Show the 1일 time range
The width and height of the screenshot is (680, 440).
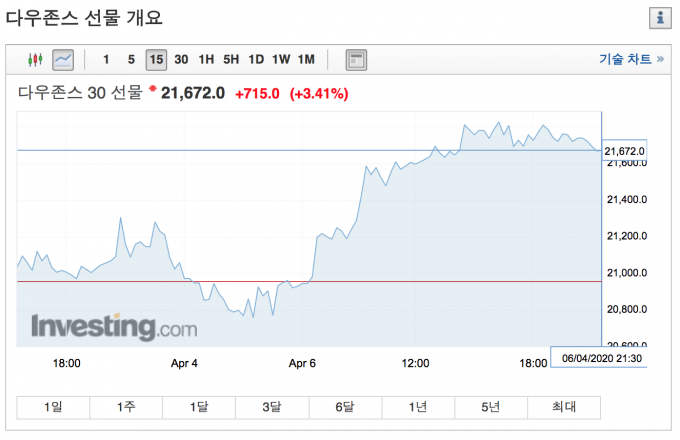(53, 407)
